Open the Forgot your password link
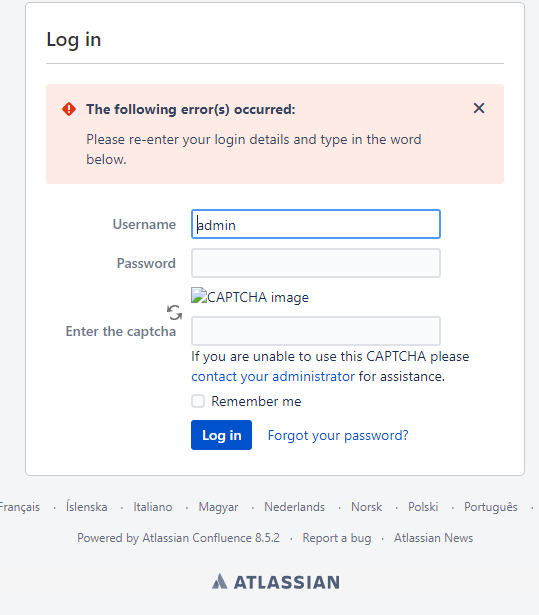Screen dimensions: 539x615 (x=338, y=435)
